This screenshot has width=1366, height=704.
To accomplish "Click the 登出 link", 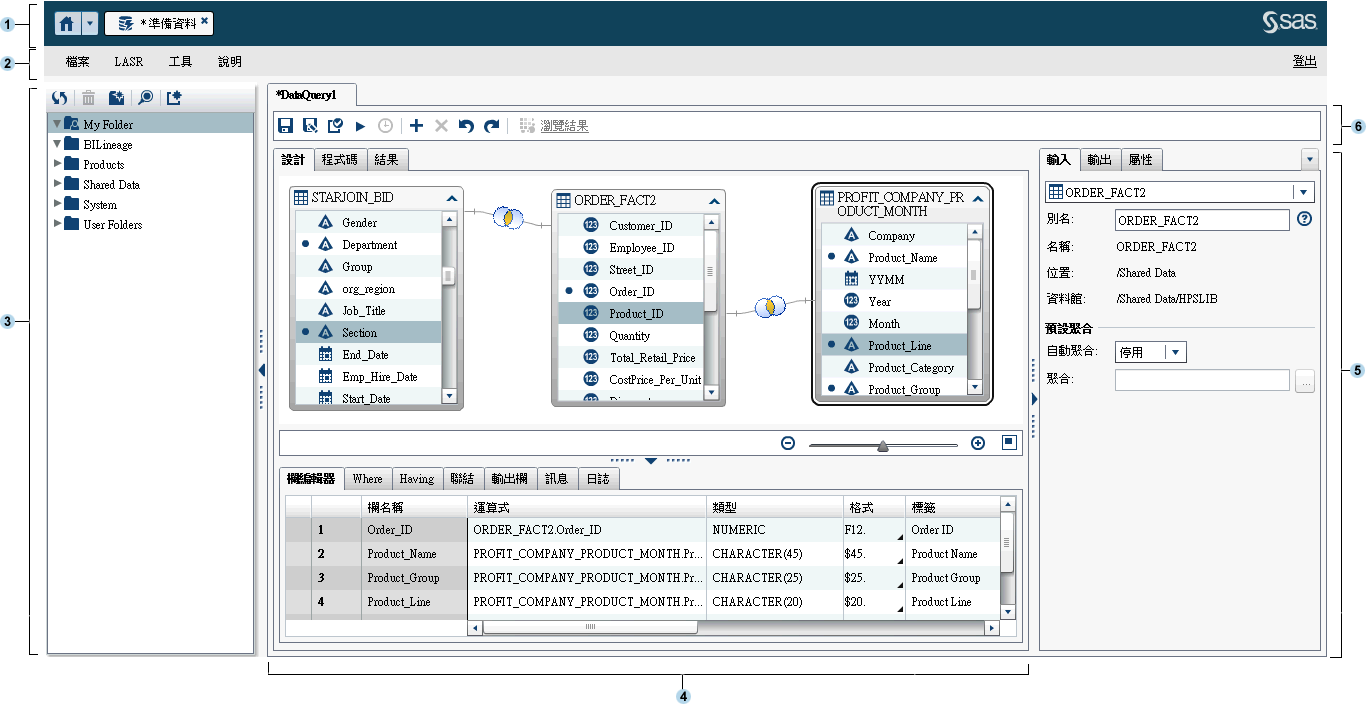I will (1304, 61).
